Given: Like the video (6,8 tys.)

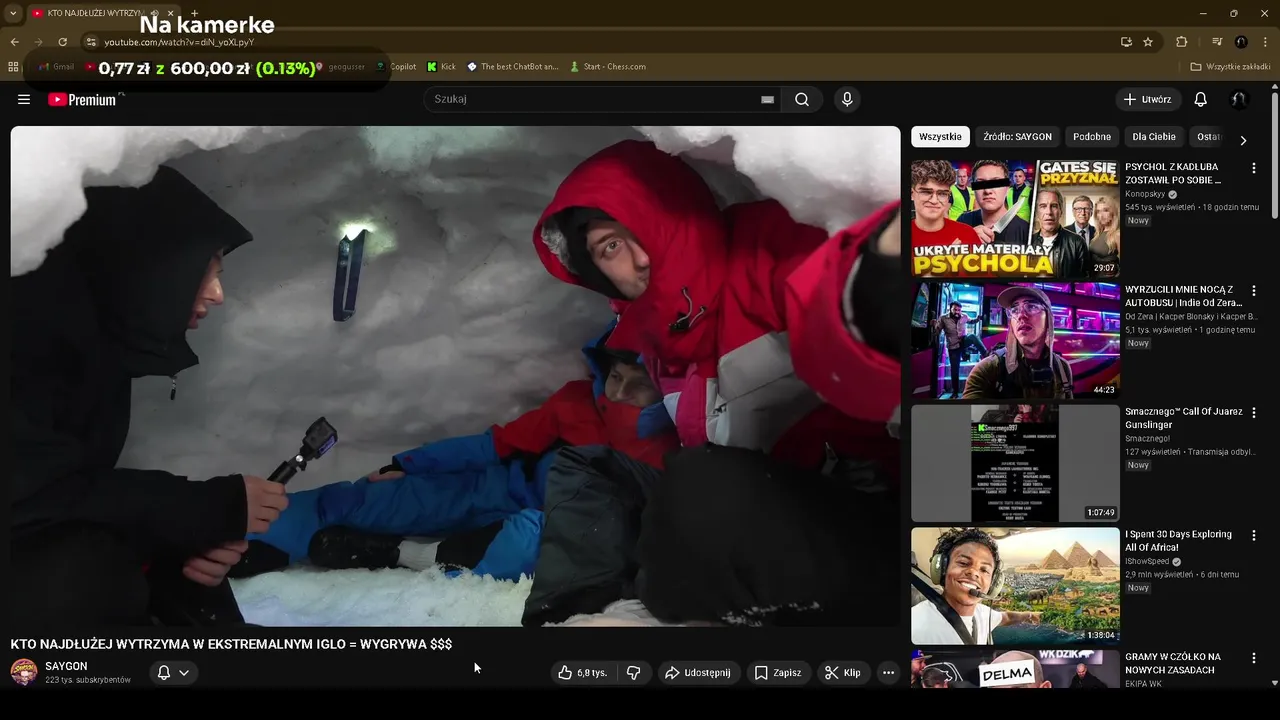Looking at the screenshot, I should tap(583, 673).
